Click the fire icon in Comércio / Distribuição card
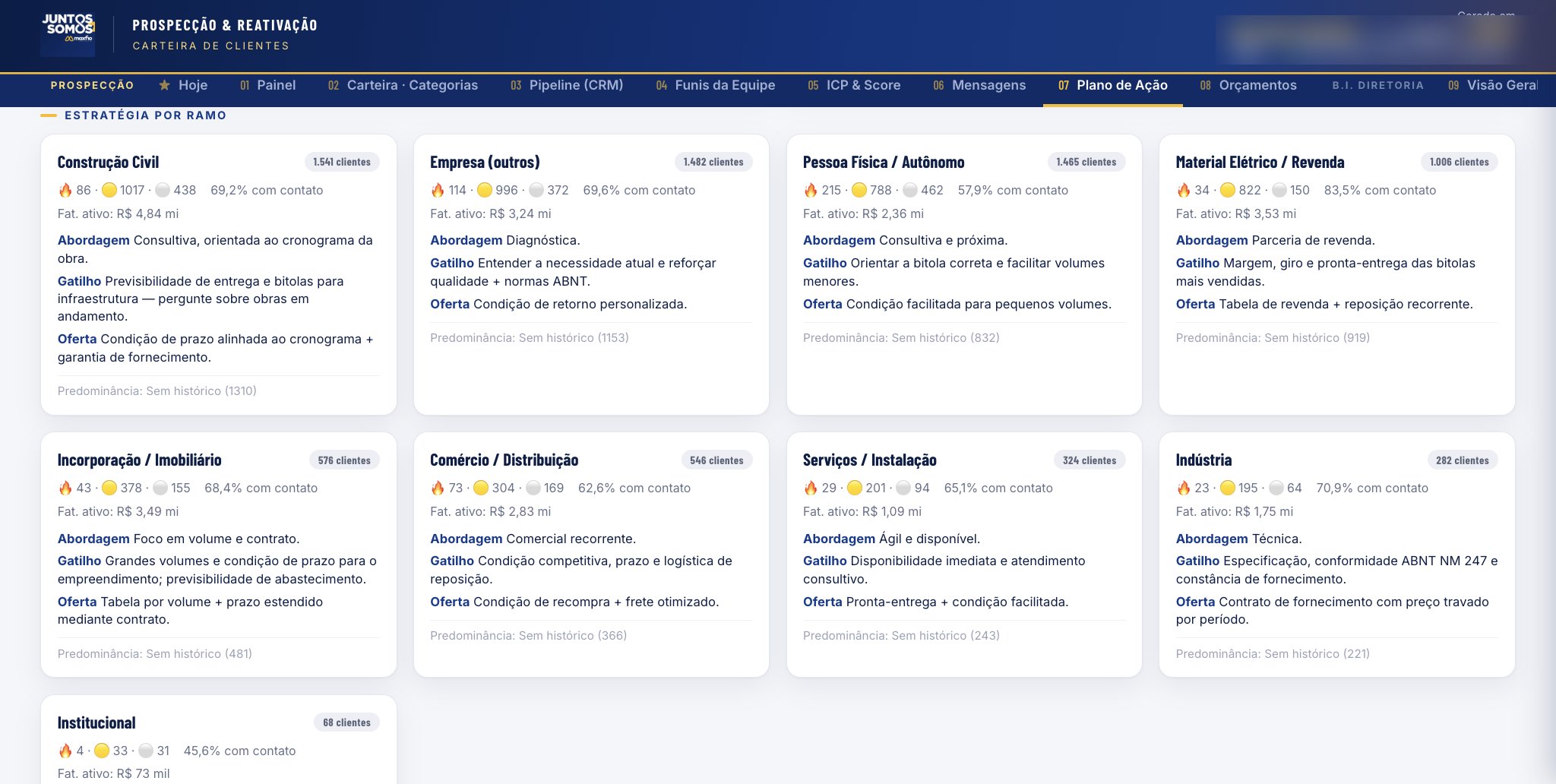The width and height of the screenshot is (1556, 784). tap(438, 488)
